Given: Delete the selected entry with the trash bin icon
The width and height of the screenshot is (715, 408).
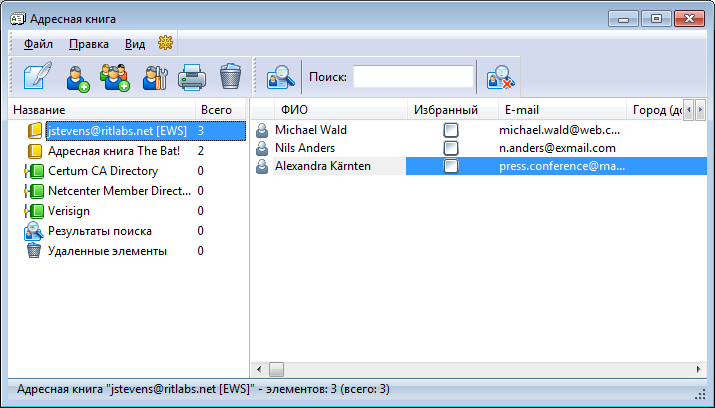Looking at the screenshot, I should [x=230, y=76].
